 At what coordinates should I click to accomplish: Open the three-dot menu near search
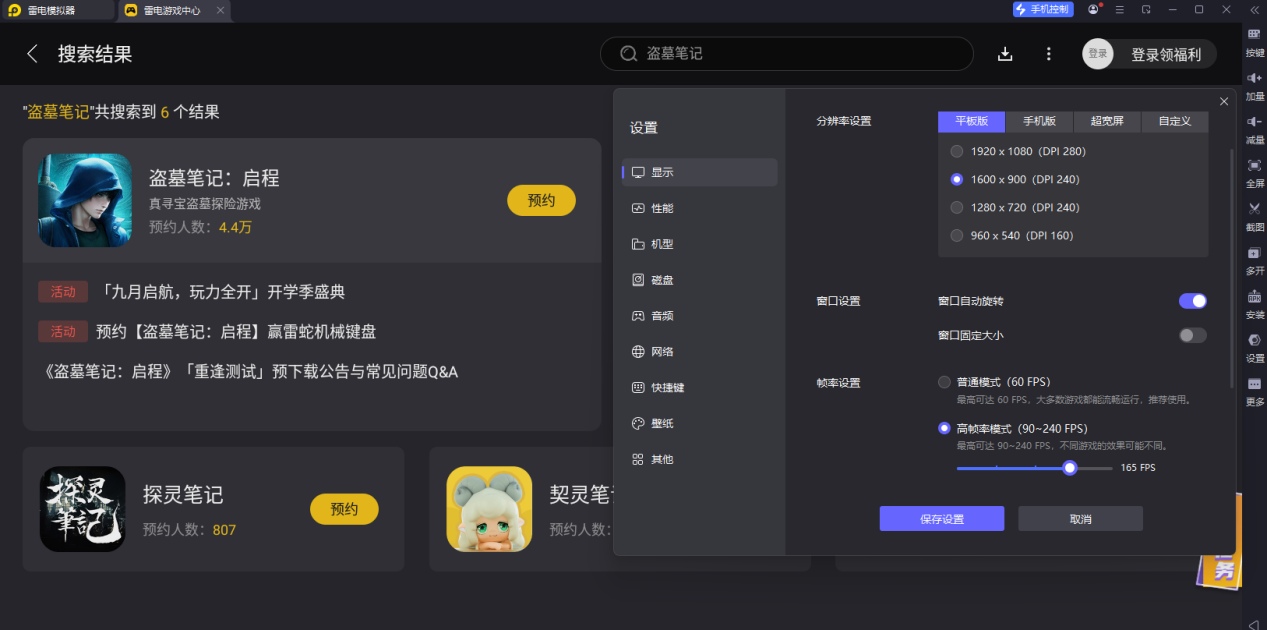coord(1048,54)
